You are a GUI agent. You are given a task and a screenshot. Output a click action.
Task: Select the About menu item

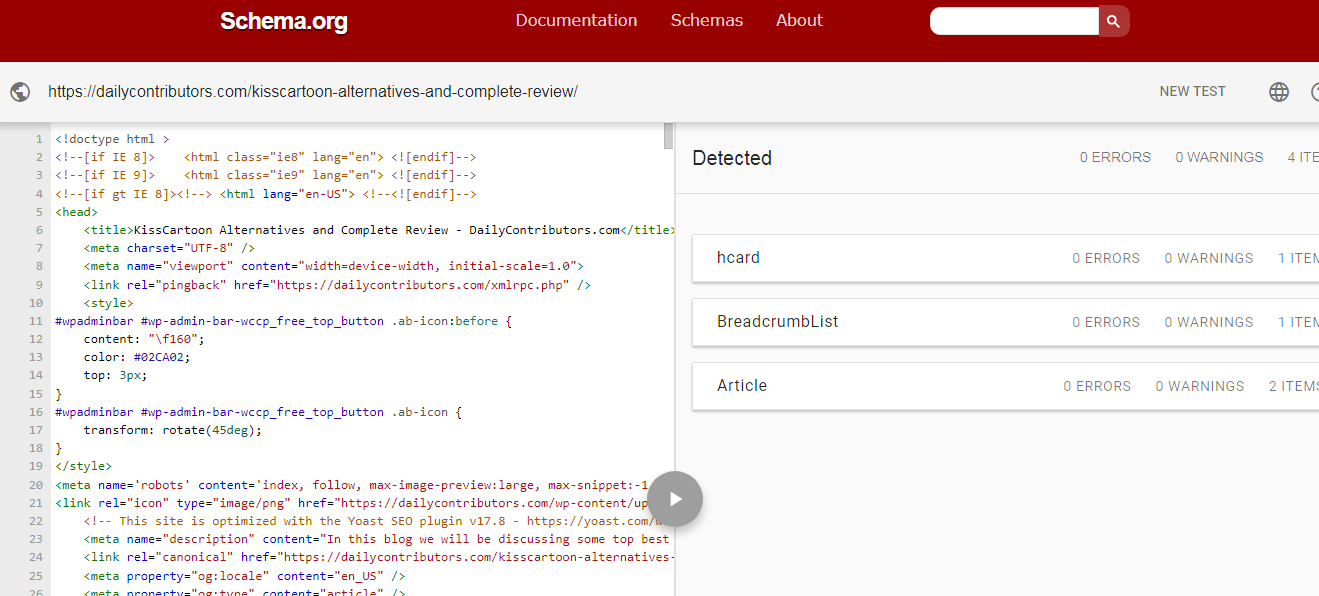[799, 20]
